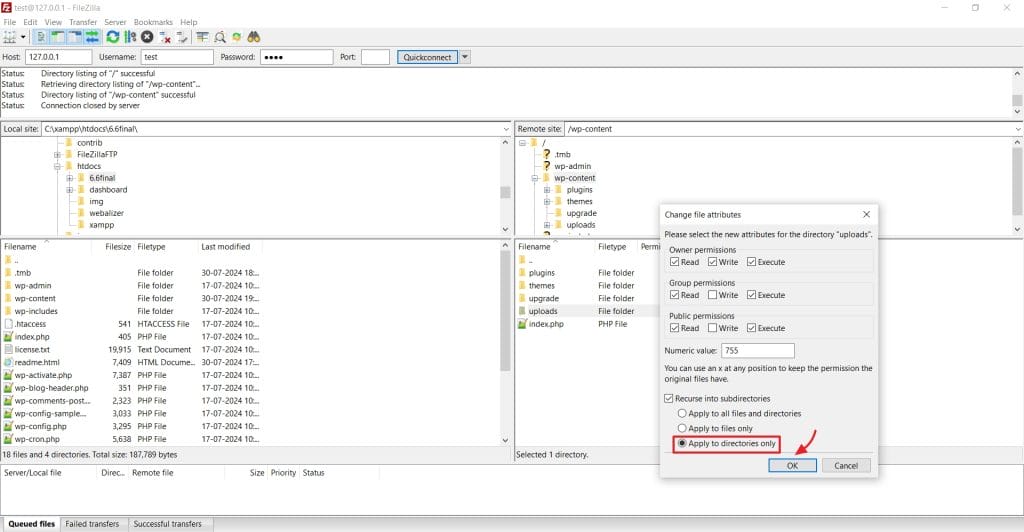Click index.php icon in remote file list
The width and height of the screenshot is (1024, 532).
pos(522,324)
